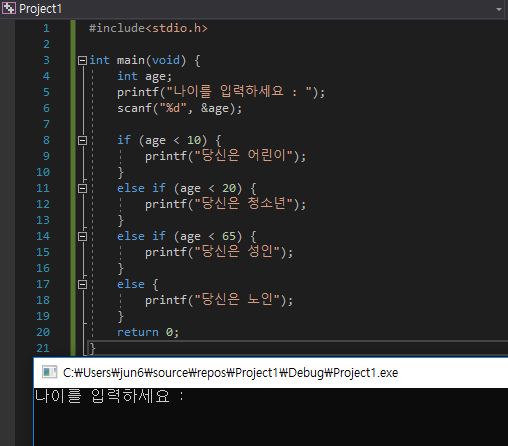Click the console window icon

[49, 372]
